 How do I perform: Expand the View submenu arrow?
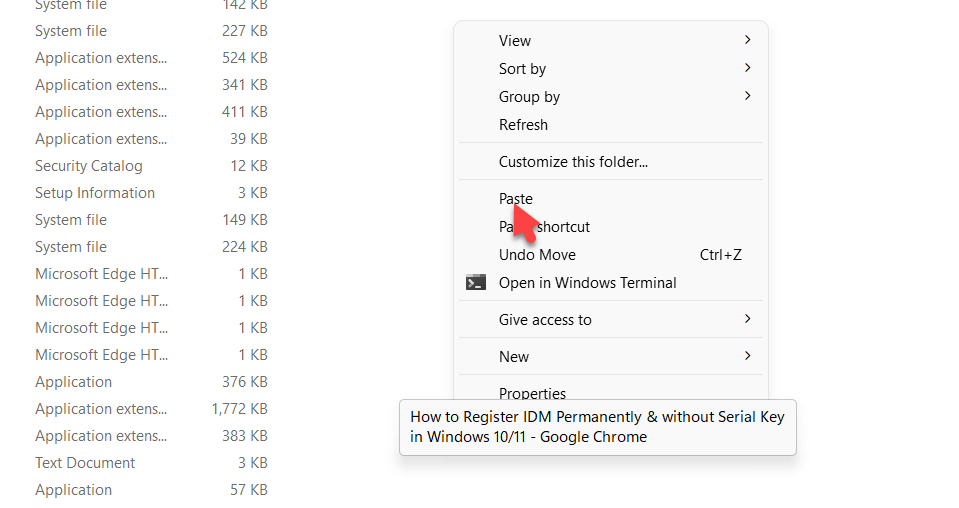(747, 40)
